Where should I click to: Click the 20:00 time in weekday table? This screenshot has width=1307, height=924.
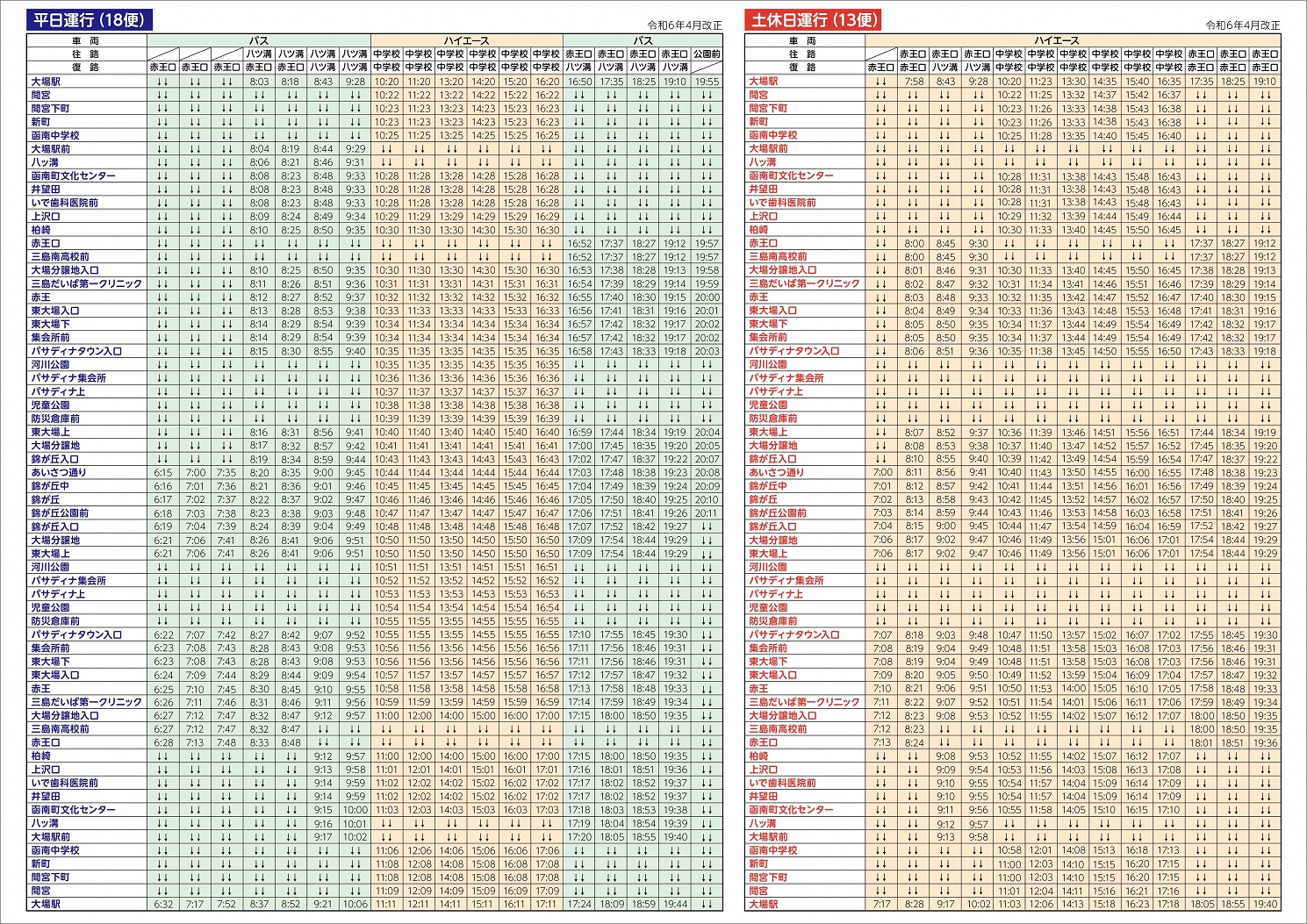(707, 297)
